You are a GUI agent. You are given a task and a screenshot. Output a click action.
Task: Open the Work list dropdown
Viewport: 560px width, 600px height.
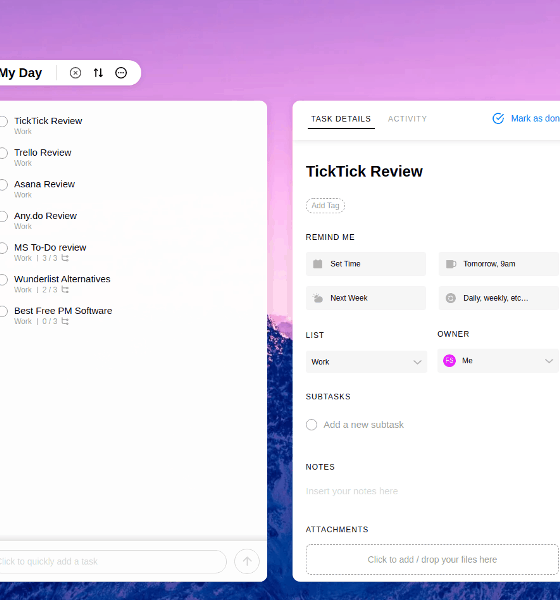366,362
